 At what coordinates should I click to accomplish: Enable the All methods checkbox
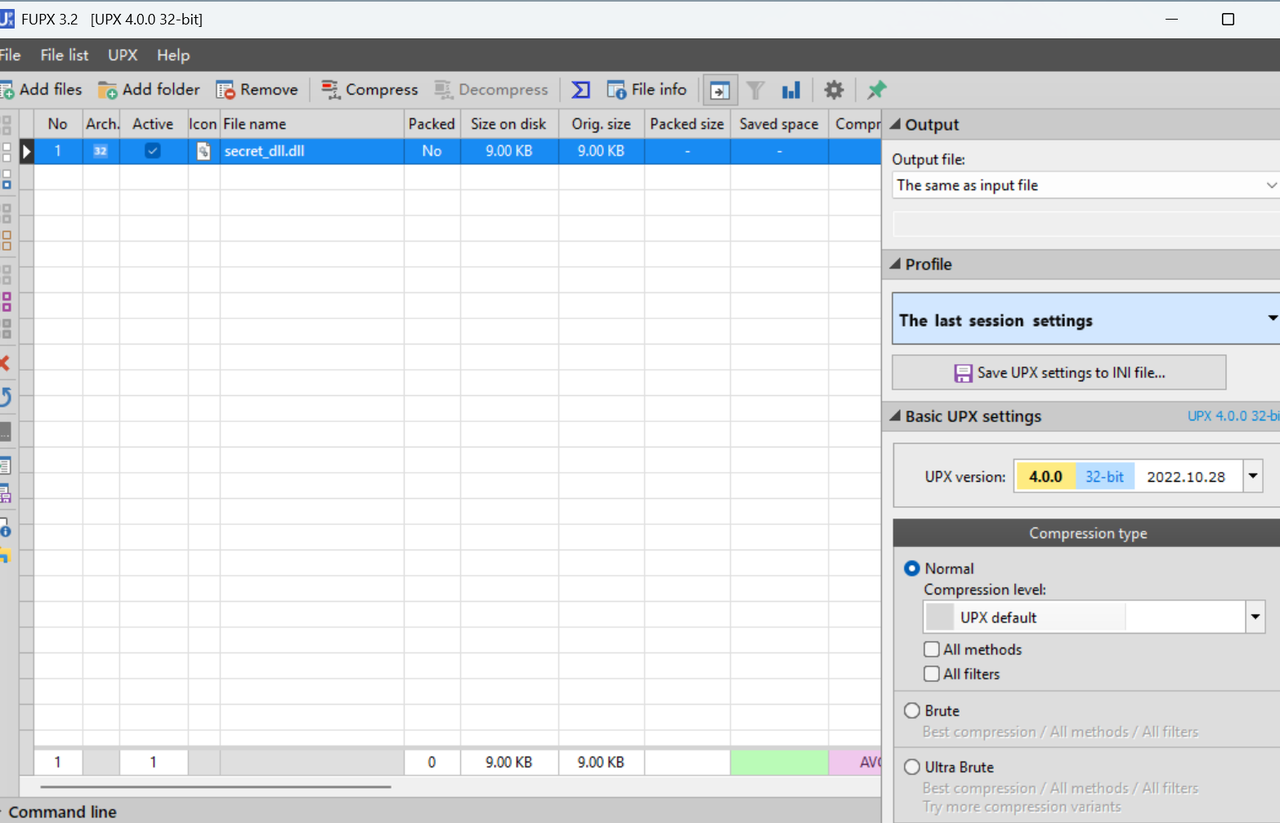pyautogui.click(x=932, y=649)
